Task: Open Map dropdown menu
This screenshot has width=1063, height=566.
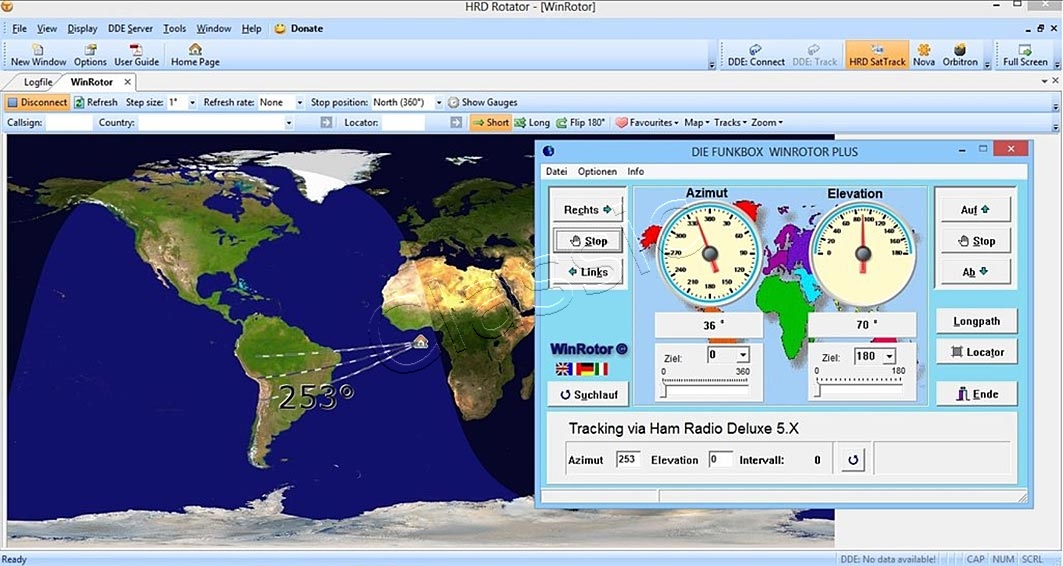Action: point(696,123)
